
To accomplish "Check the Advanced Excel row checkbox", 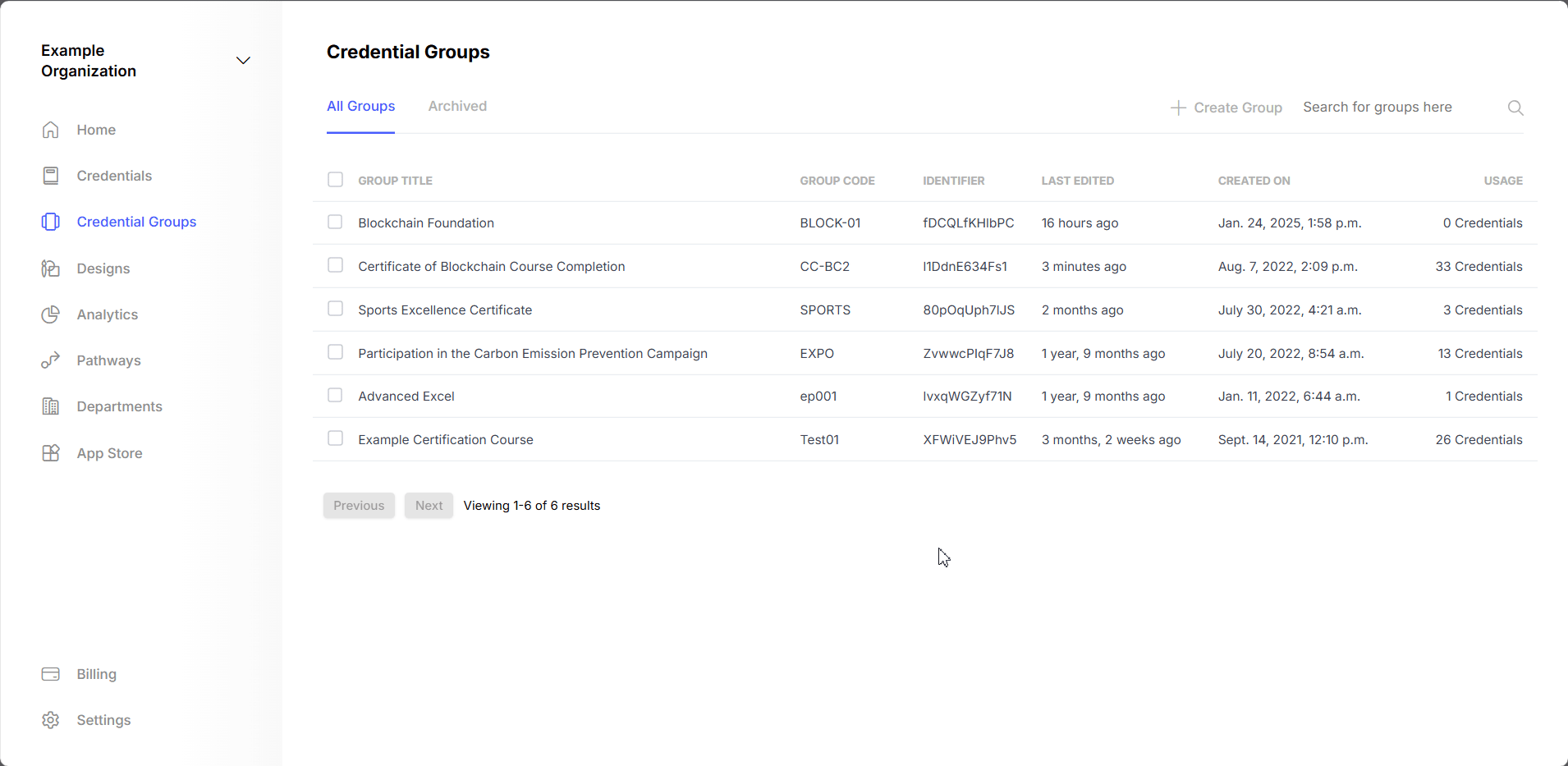I will (x=335, y=395).
